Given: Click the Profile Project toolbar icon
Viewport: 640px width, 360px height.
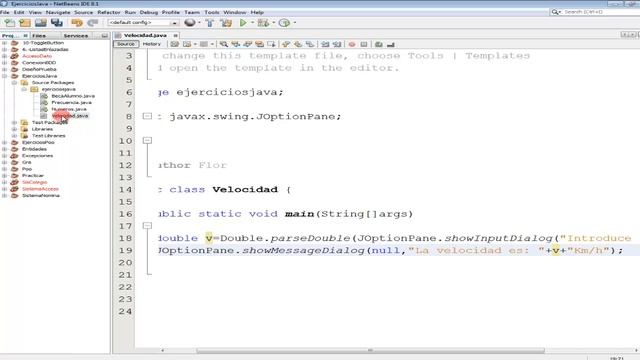Looking at the screenshot, I should [x=284, y=23].
